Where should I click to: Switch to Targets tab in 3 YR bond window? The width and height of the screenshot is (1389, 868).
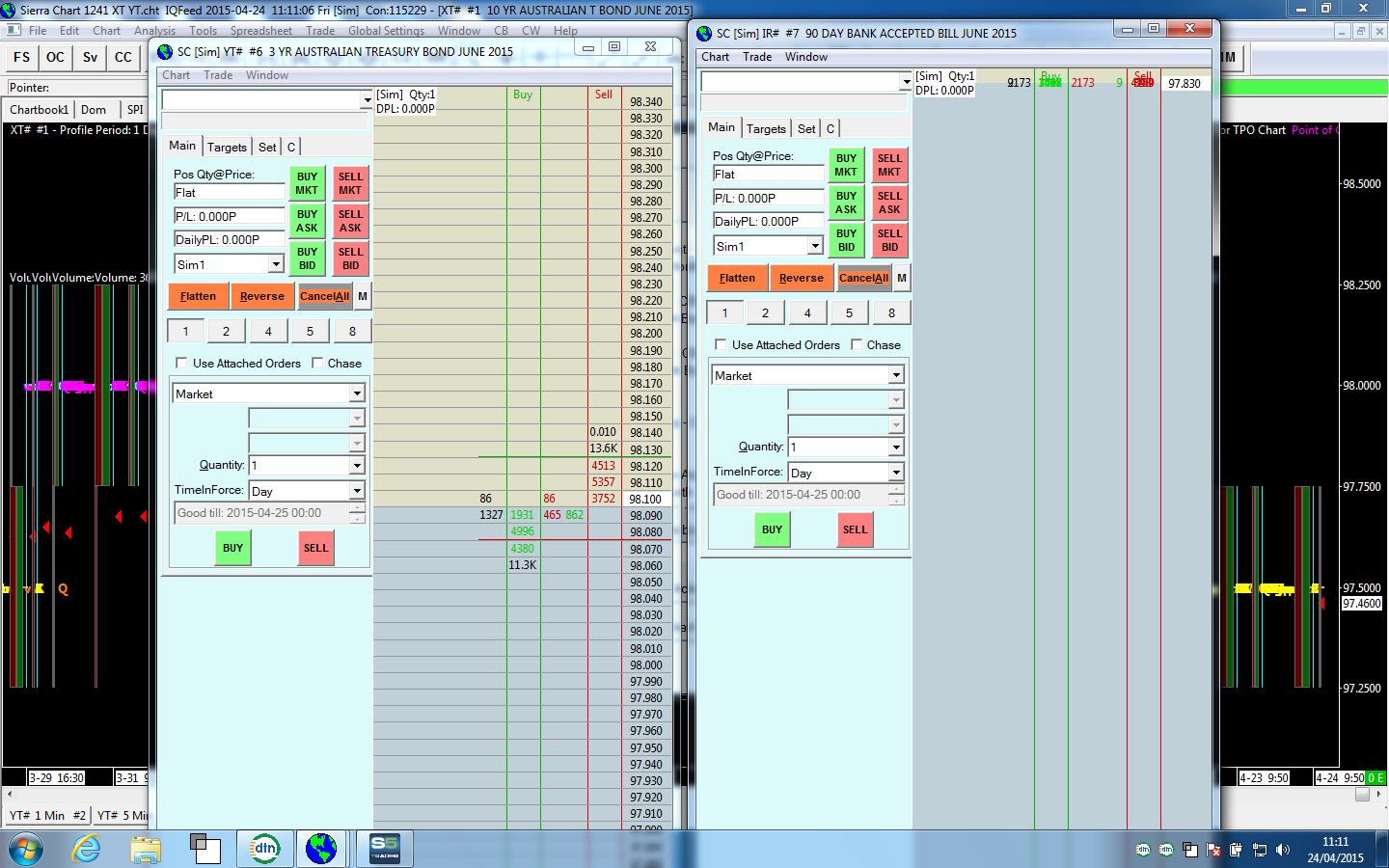pyautogui.click(x=227, y=147)
